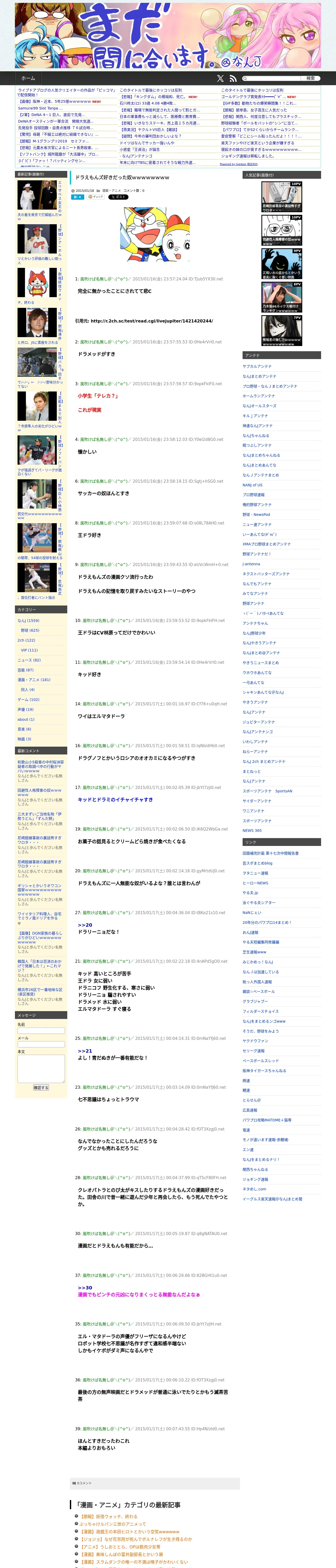Click the ホーム menu item
The image size is (336, 1568).
pos(28,78)
